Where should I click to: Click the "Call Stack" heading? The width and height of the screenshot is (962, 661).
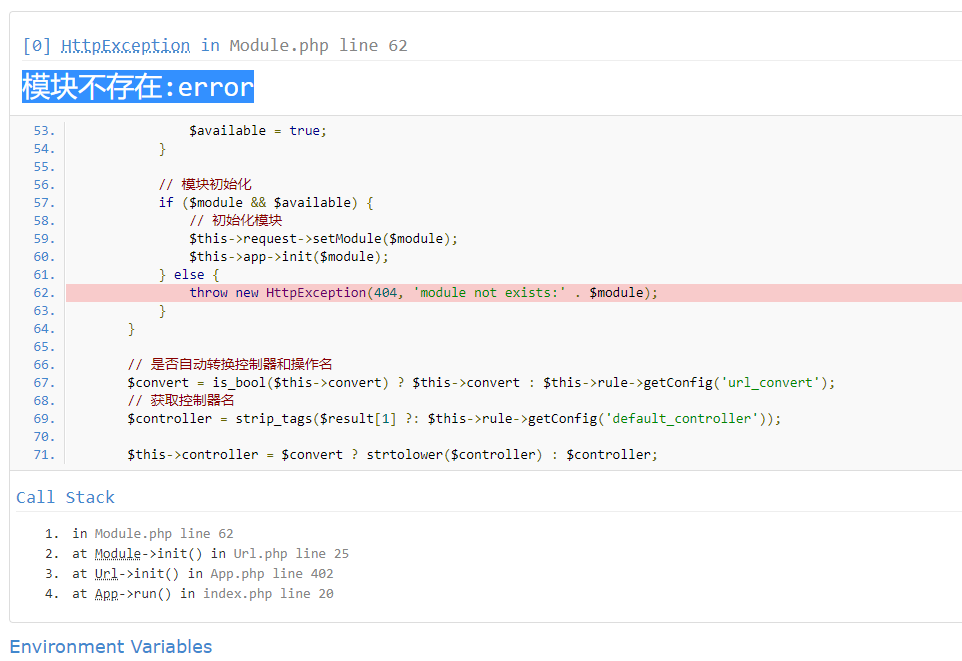65,497
